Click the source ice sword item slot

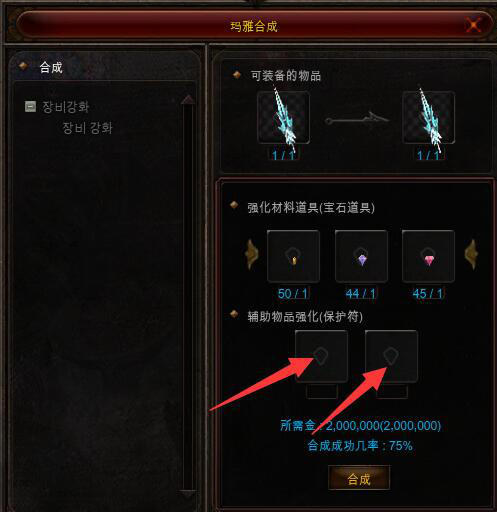(x=283, y=117)
